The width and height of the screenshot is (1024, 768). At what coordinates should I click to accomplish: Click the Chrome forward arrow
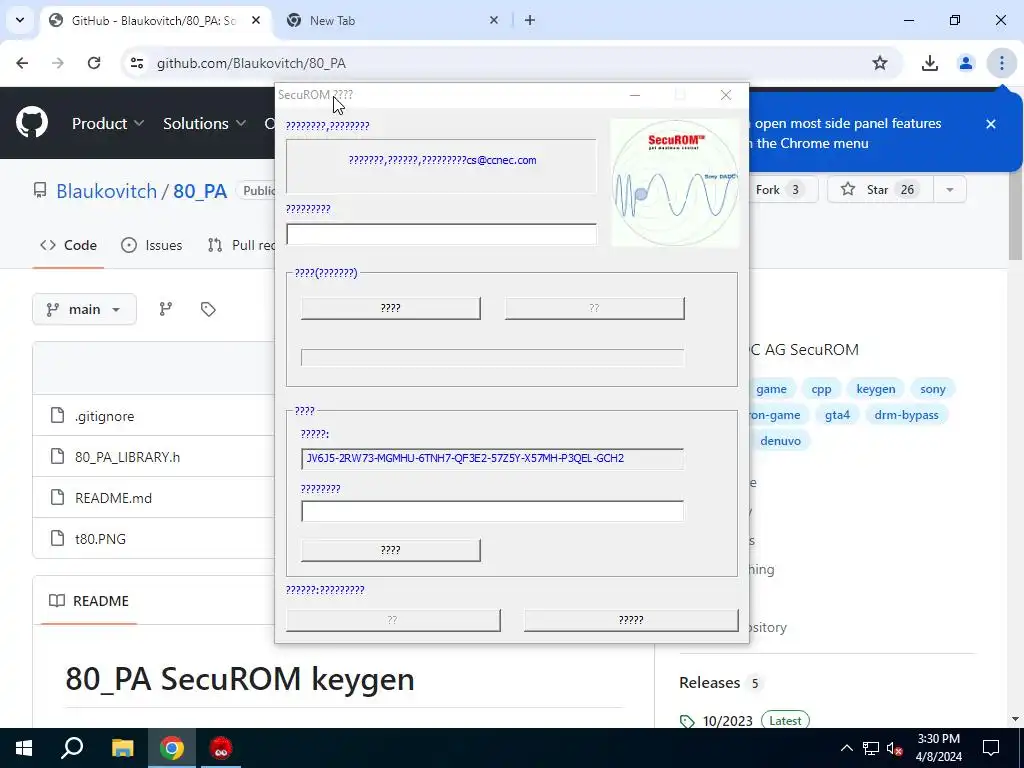[58, 63]
